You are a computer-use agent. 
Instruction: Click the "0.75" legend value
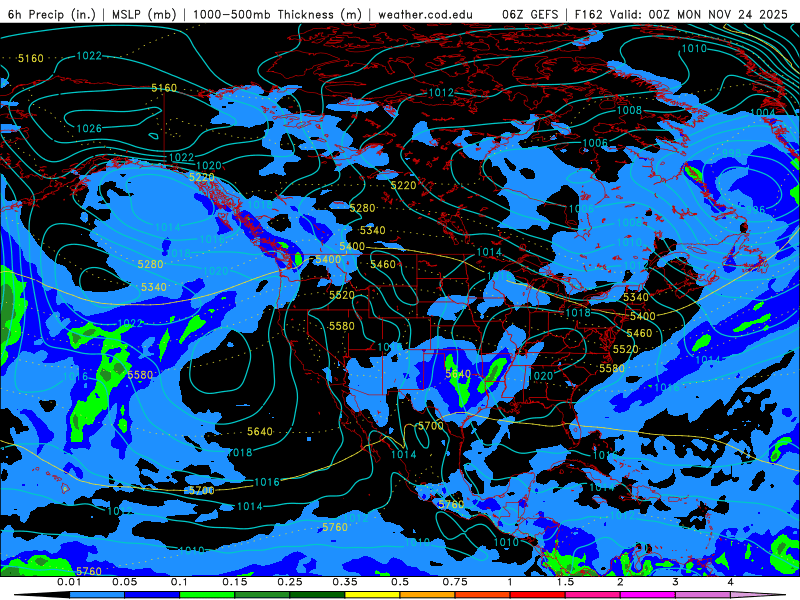point(455,582)
